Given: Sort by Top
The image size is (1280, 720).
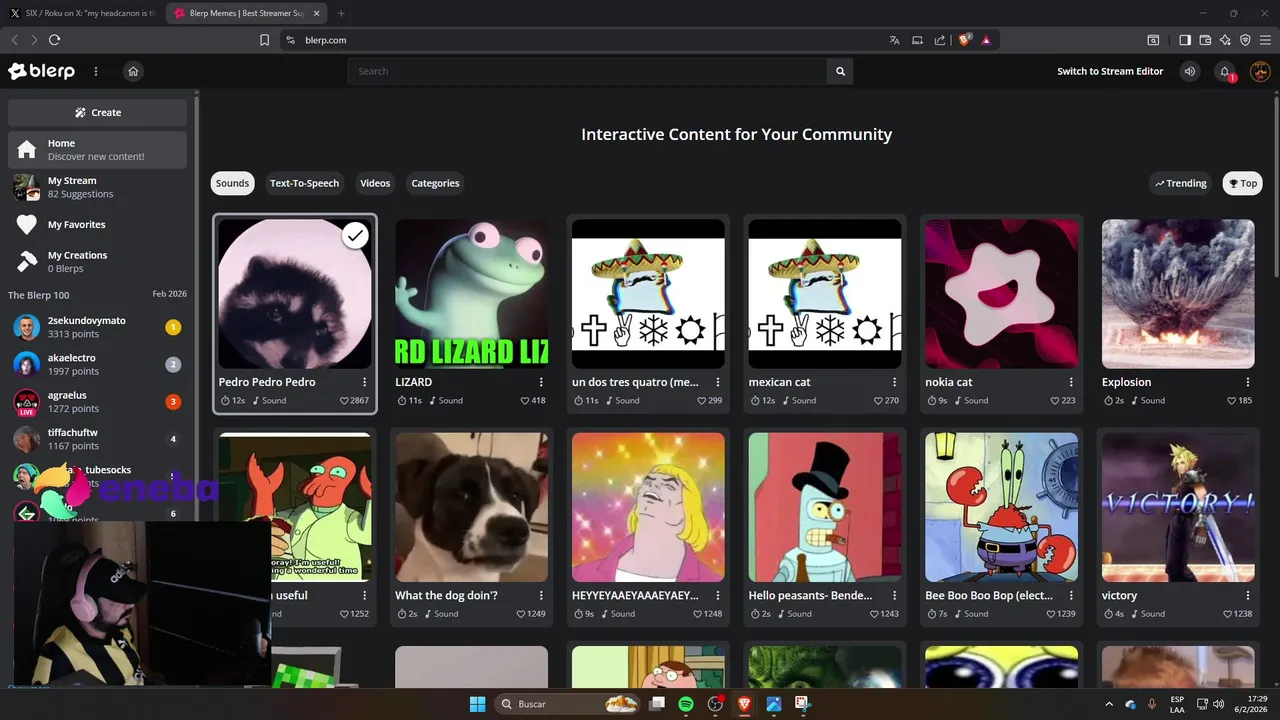Looking at the screenshot, I should (1243, 183).
